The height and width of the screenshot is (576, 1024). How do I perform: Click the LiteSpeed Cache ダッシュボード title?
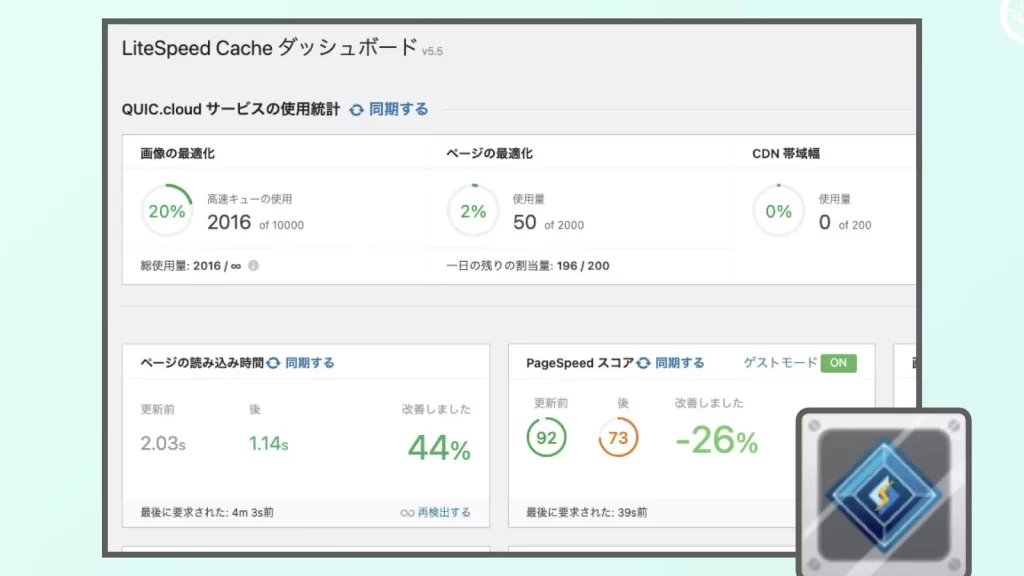coord(270,48)
